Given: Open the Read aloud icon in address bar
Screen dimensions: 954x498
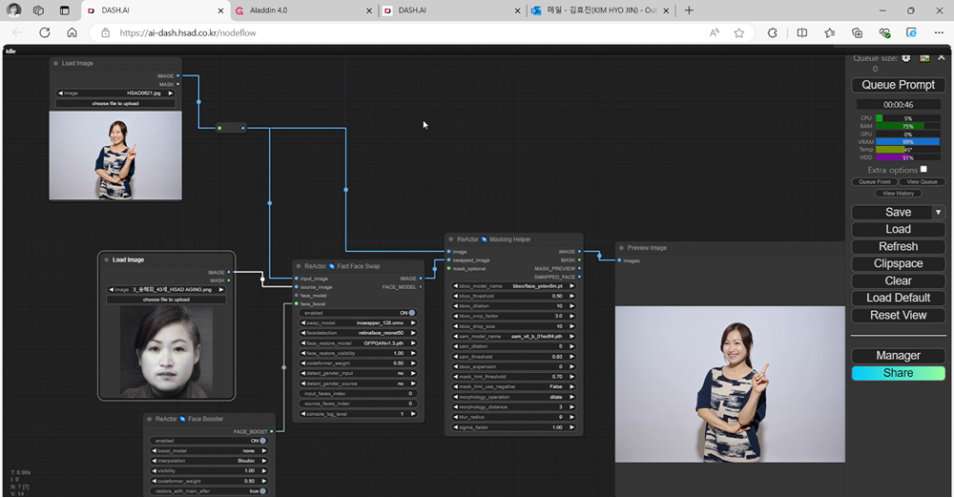Looking at the screenshot, I should click(x=714, y=33).
